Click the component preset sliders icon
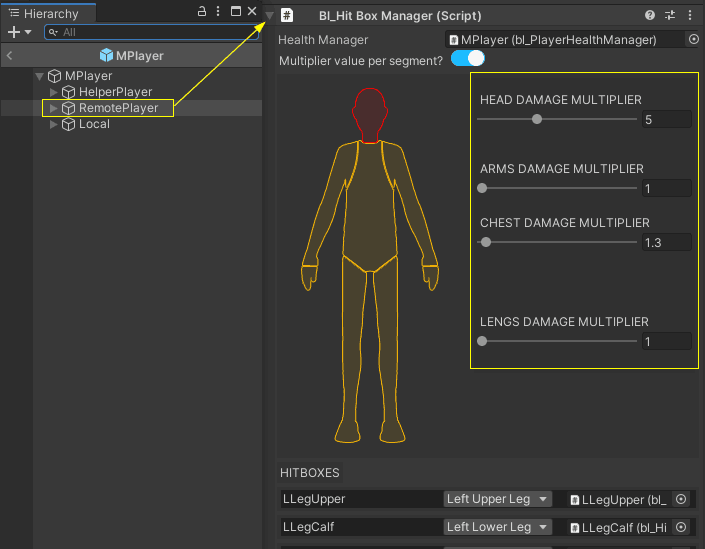This screenshot has height=549, width=705. (670, 16)
